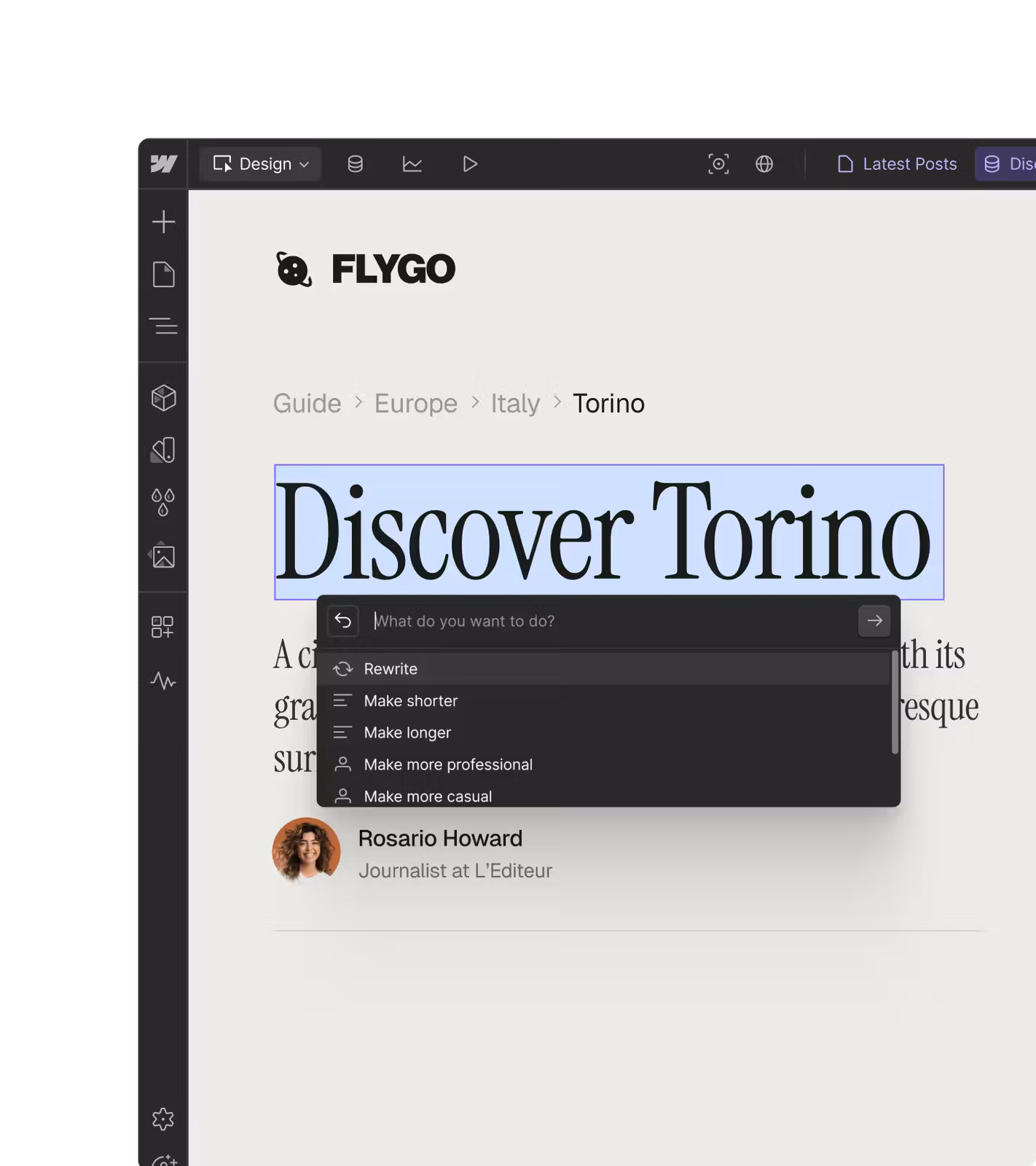Open the Pages panel icon

(x=163, y=275)
